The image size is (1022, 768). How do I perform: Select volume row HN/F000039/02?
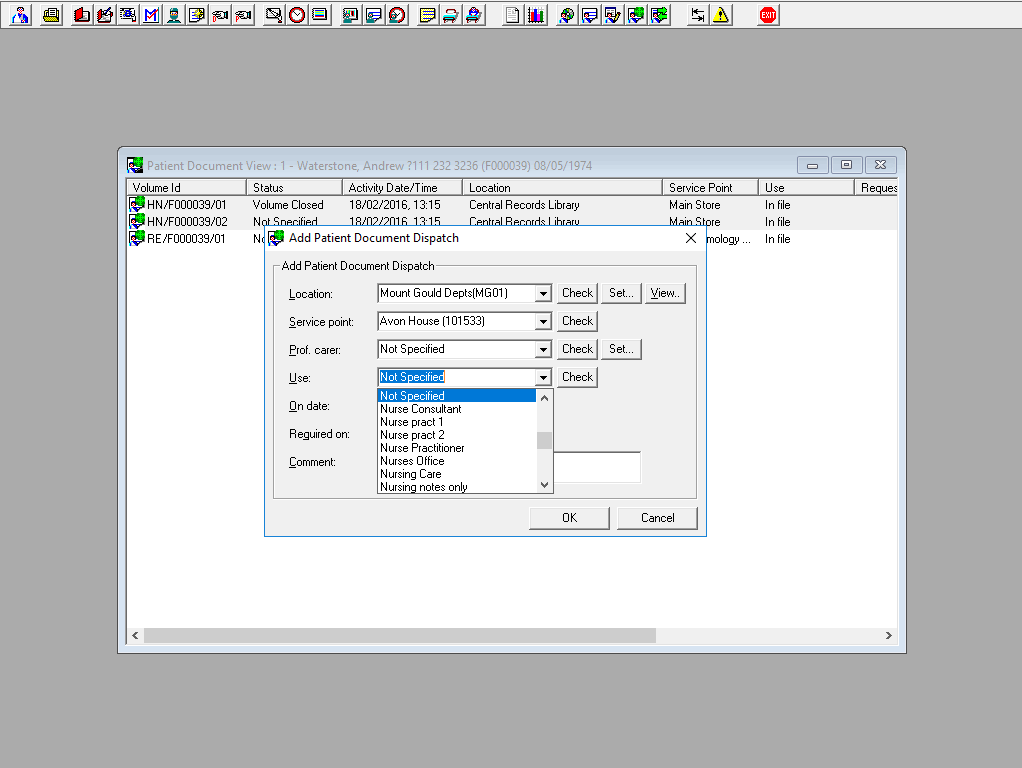click(512, 222)
